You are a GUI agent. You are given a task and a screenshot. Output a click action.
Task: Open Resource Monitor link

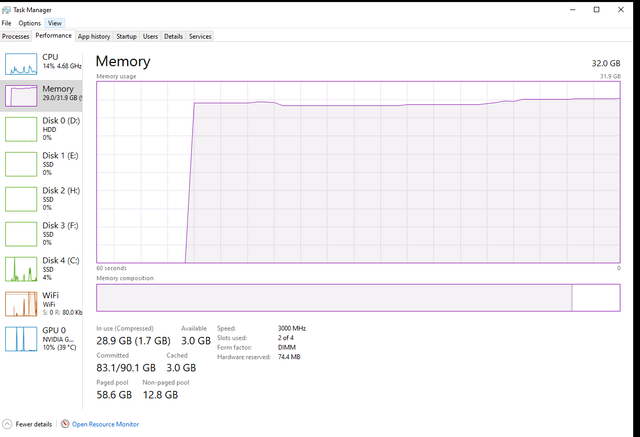click(106, 424)
